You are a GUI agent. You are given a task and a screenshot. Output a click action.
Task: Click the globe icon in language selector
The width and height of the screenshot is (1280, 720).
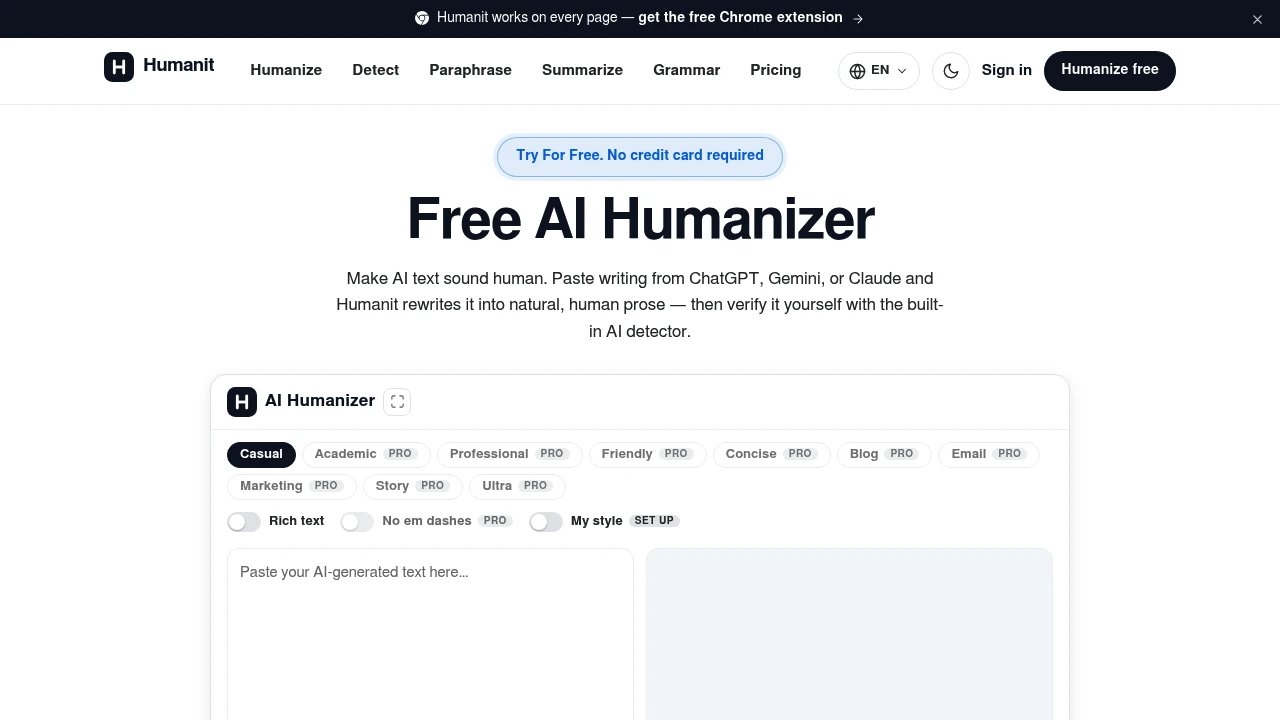(857, 71)
